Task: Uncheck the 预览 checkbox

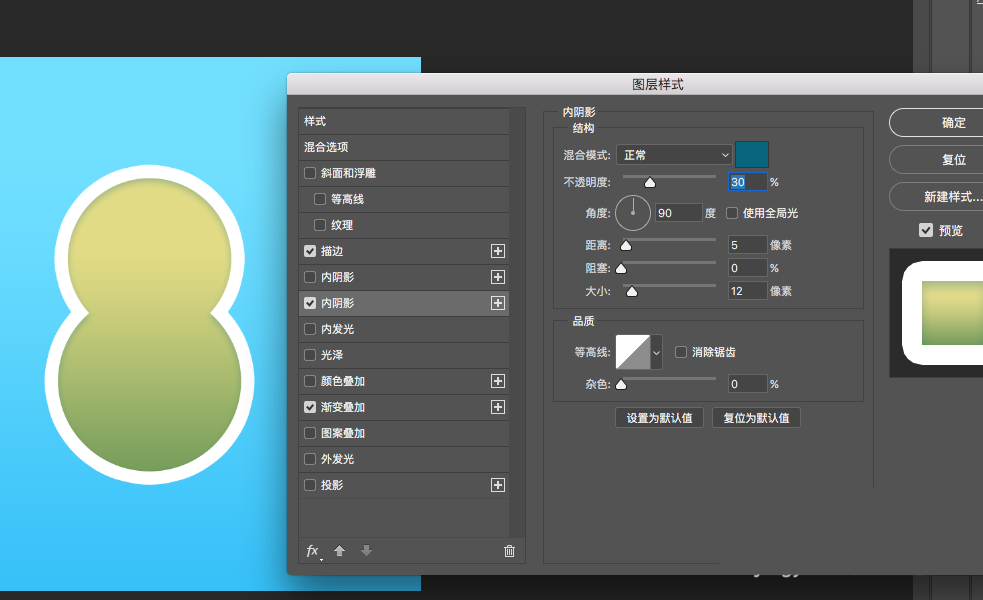Action: (x=926, y=229)
